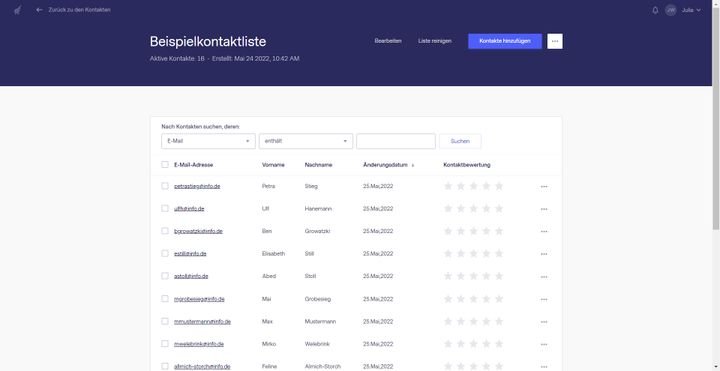Click the sort arrow next to Änderungsdatum
The width and height of the screenshot is (720, 371).
pos(413,165)
